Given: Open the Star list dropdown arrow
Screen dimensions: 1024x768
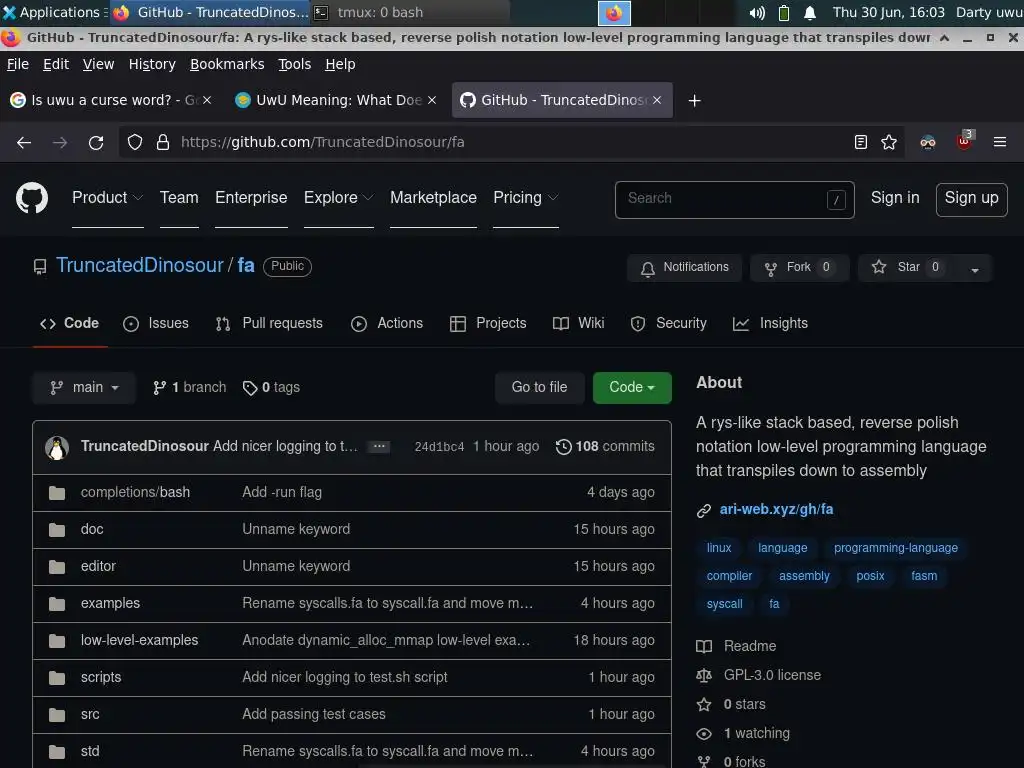Looking at the screenshot, I should tap(975, 268).
